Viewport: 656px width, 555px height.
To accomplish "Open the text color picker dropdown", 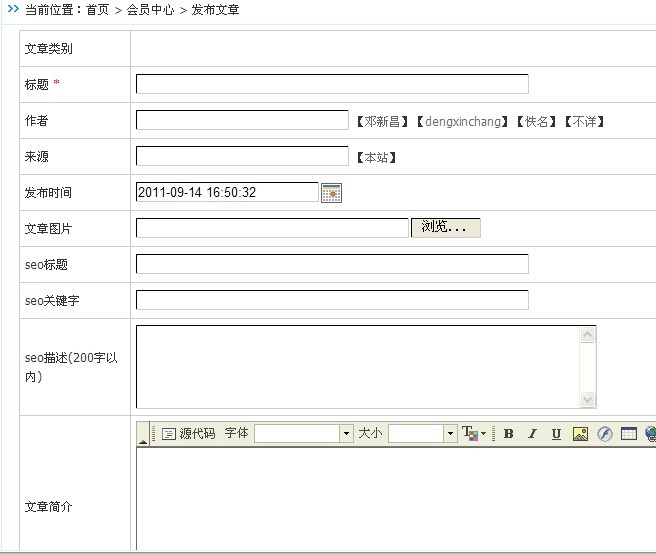I will [x=475, y=434].
